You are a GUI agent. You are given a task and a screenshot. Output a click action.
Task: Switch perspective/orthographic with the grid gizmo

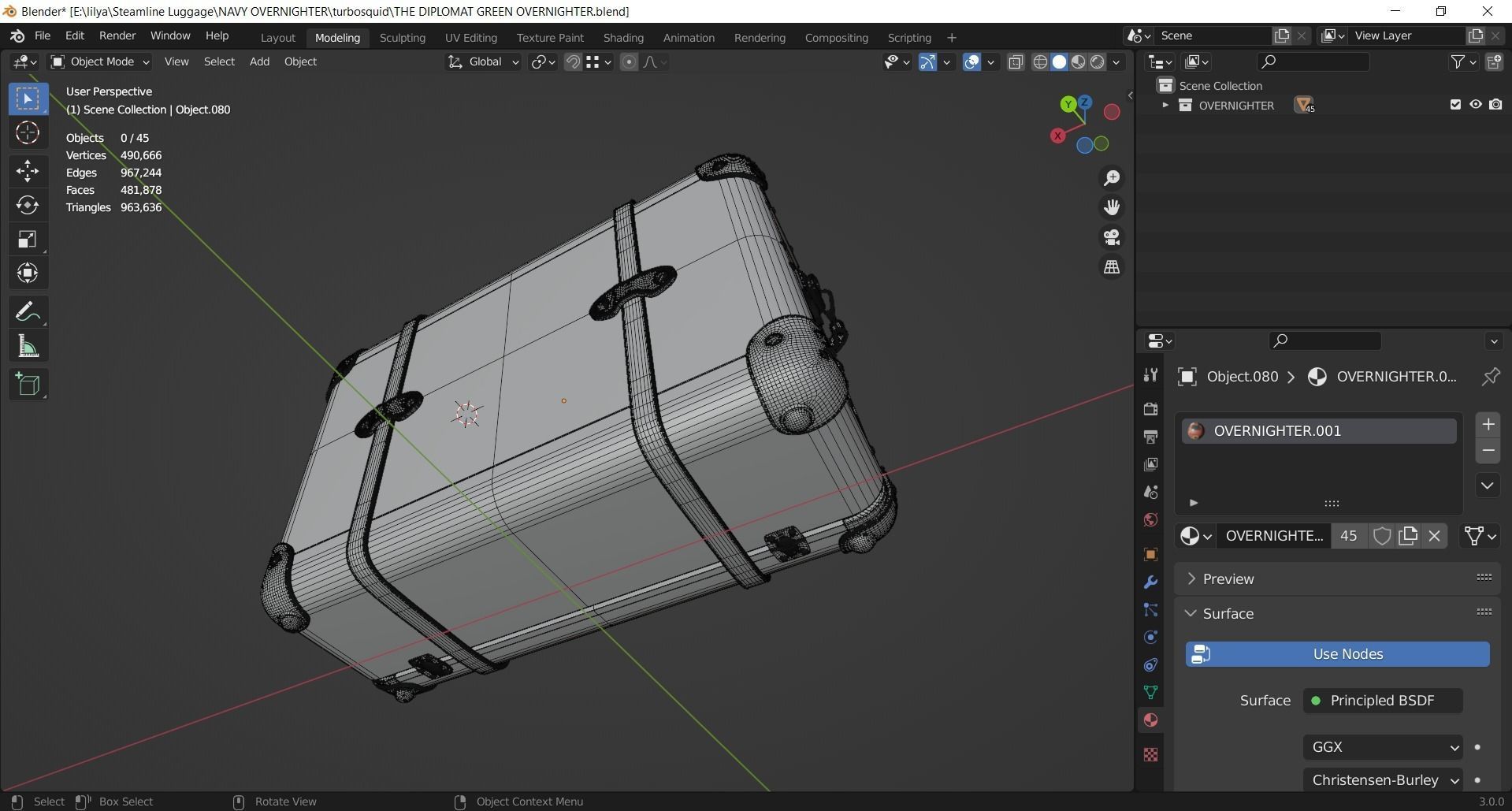point(1112,267)
